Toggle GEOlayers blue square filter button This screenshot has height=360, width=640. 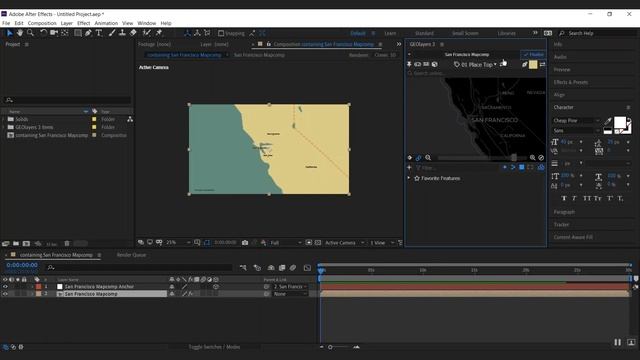[522, 167]
